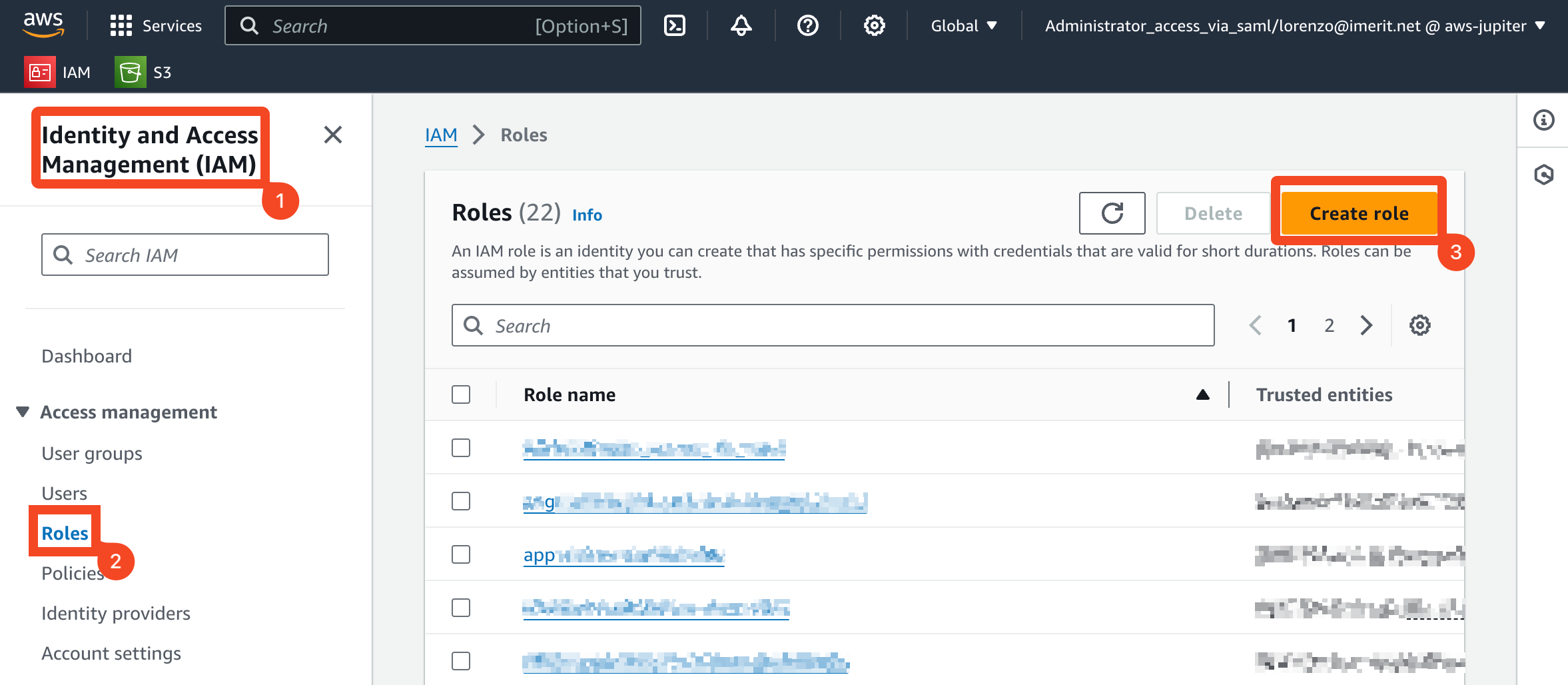Click the Create role button
The image size is (1568, 685).
pyautogui.click(x=1359, y=213)
